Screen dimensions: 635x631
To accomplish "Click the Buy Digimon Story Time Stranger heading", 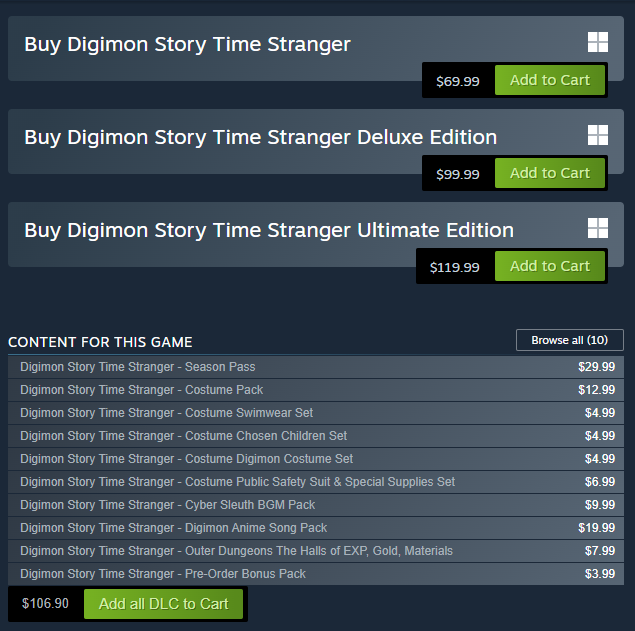I will click(187, 44).
